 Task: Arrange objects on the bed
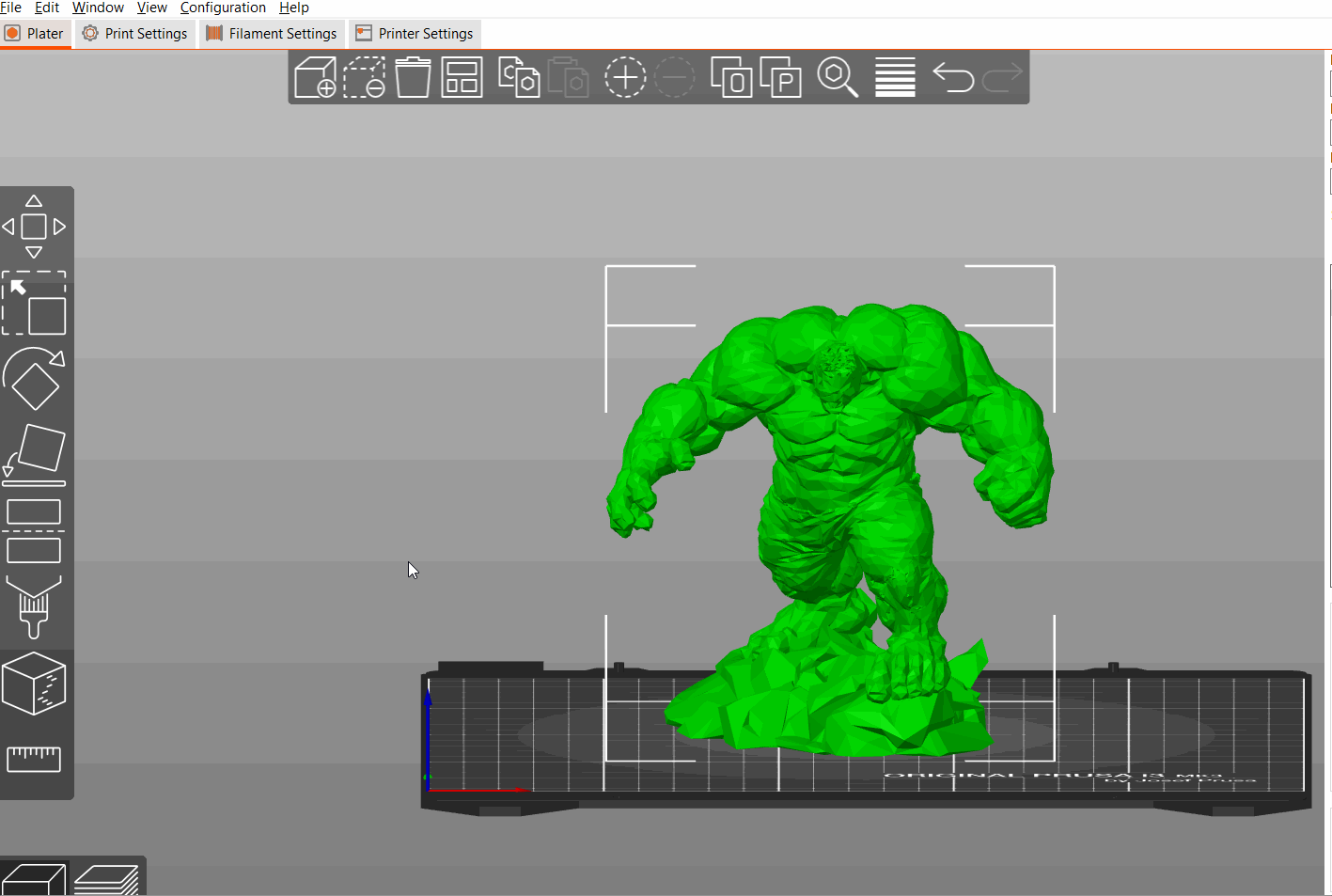coord(462,77)
